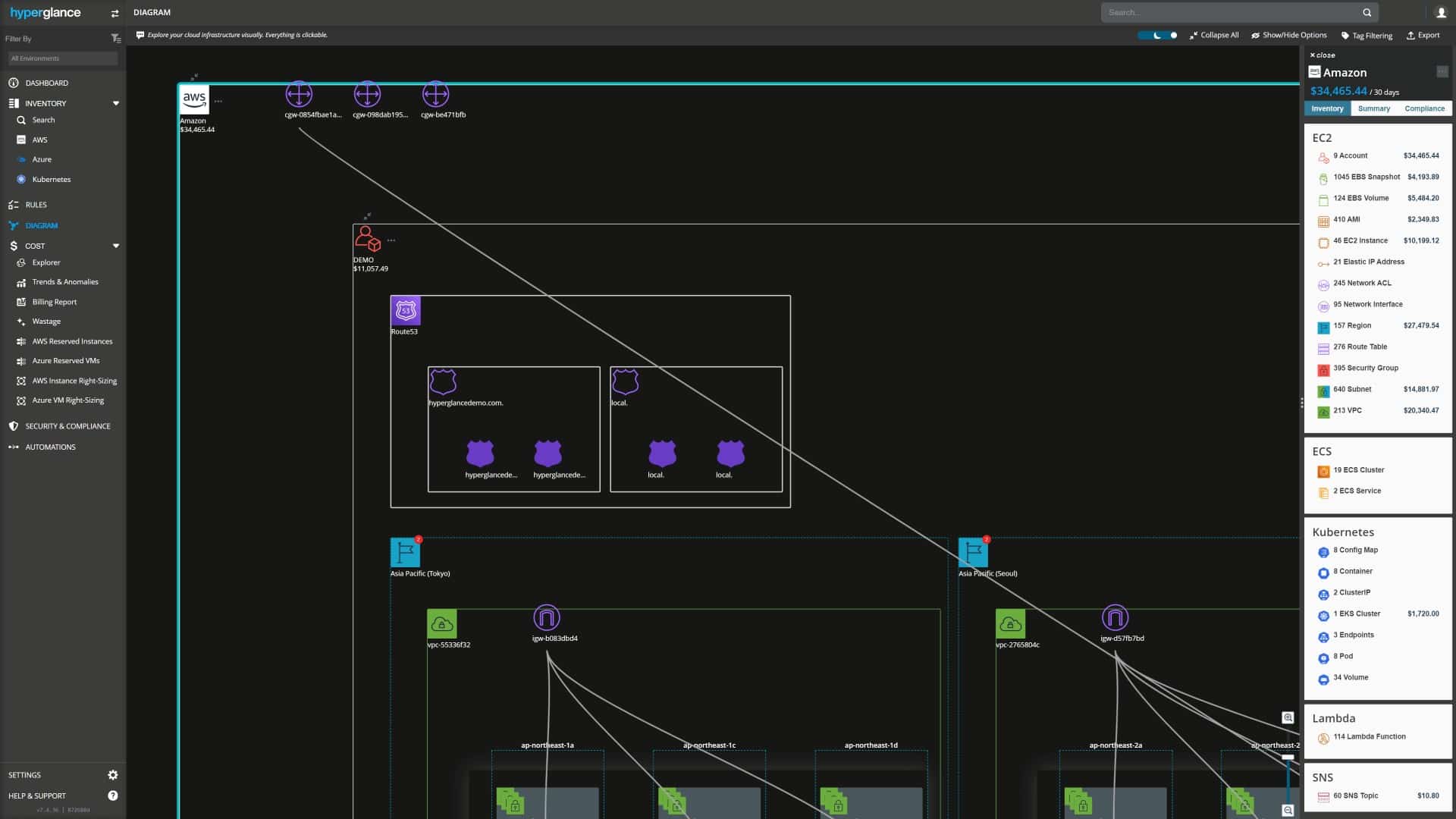Open Show/Hide Options
Screen dimensions: 1456x819
(x=1289, y=35)
